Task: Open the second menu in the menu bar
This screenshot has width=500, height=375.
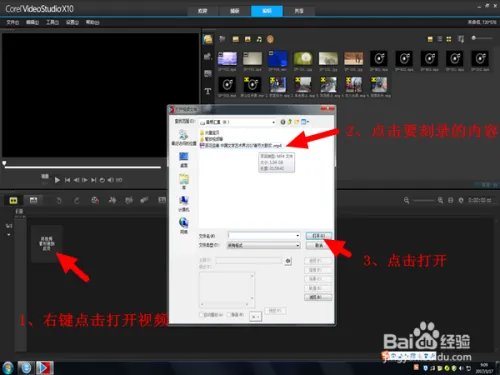Action: 32,22
